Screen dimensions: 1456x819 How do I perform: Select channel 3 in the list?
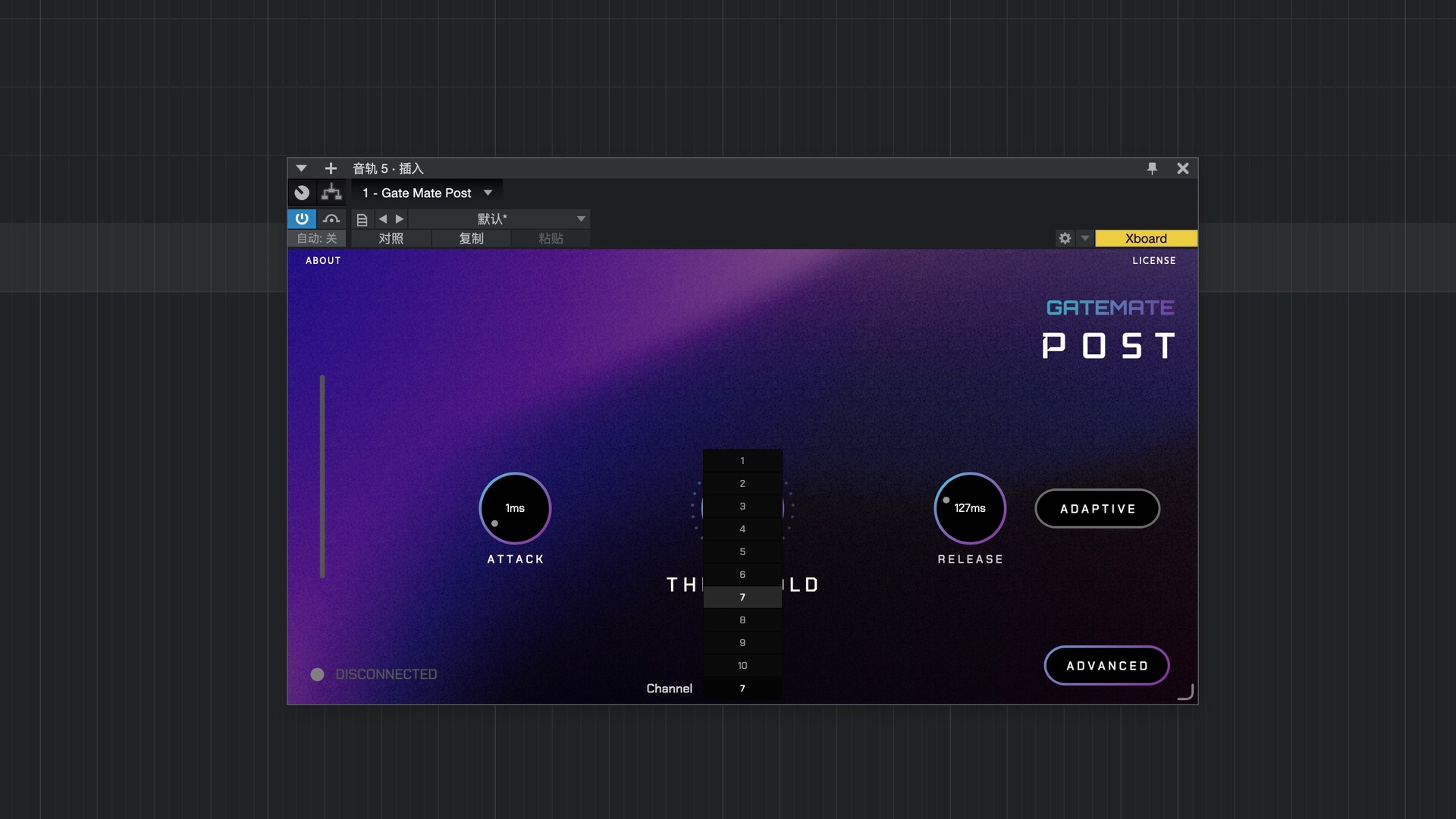(x=742, y=506)
